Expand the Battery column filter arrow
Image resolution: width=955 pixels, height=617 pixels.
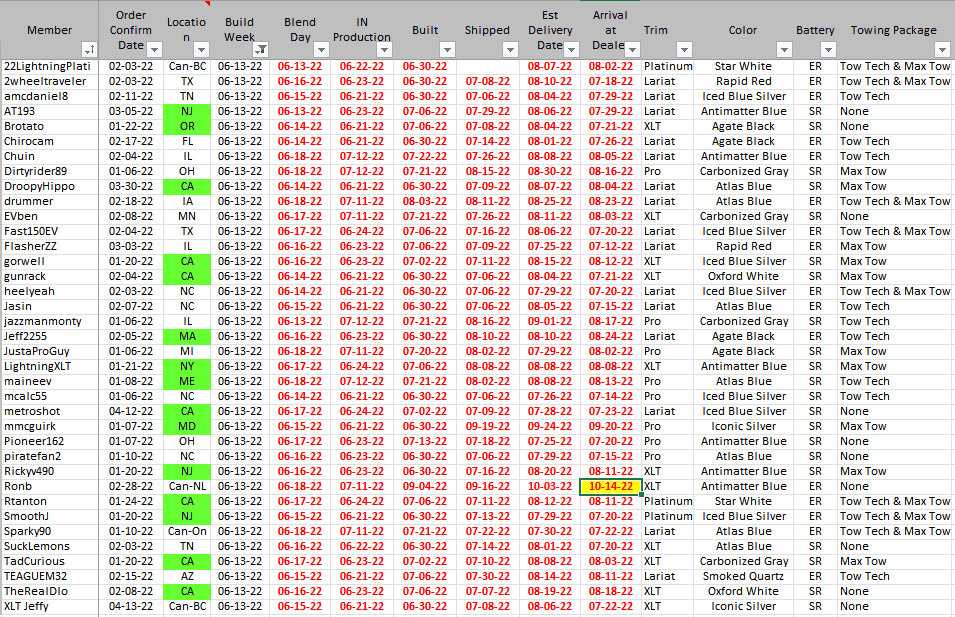(826, 49)
